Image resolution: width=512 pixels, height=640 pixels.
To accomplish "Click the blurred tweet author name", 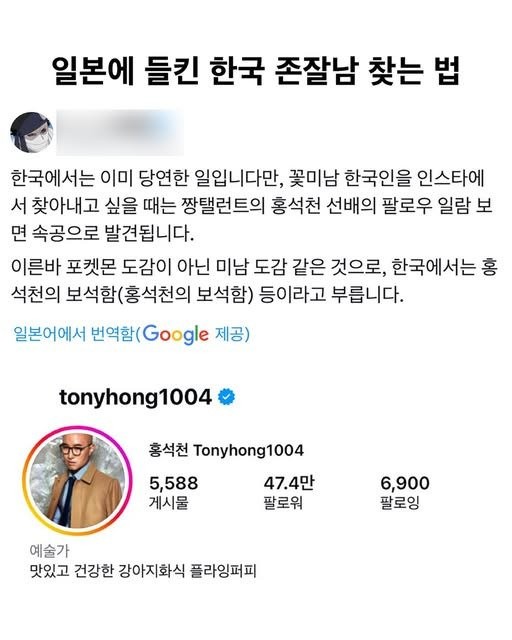I will [x=120, y=132].
